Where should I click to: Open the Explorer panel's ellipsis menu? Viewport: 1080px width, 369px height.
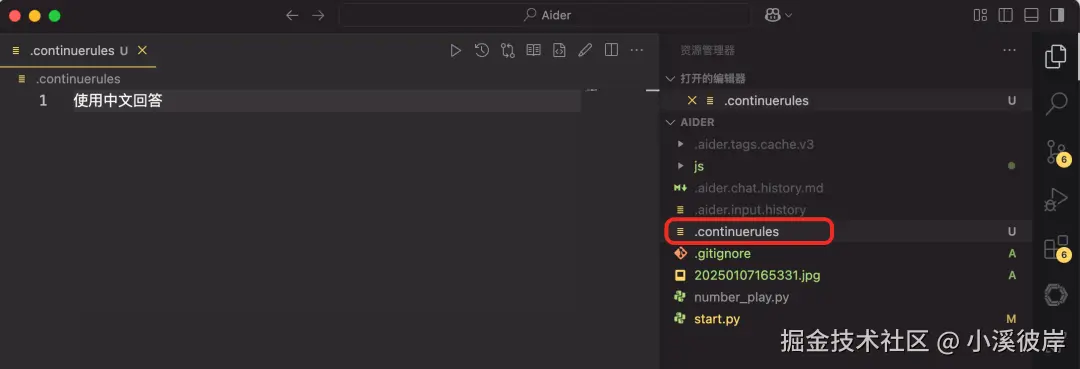[1010, 50]
